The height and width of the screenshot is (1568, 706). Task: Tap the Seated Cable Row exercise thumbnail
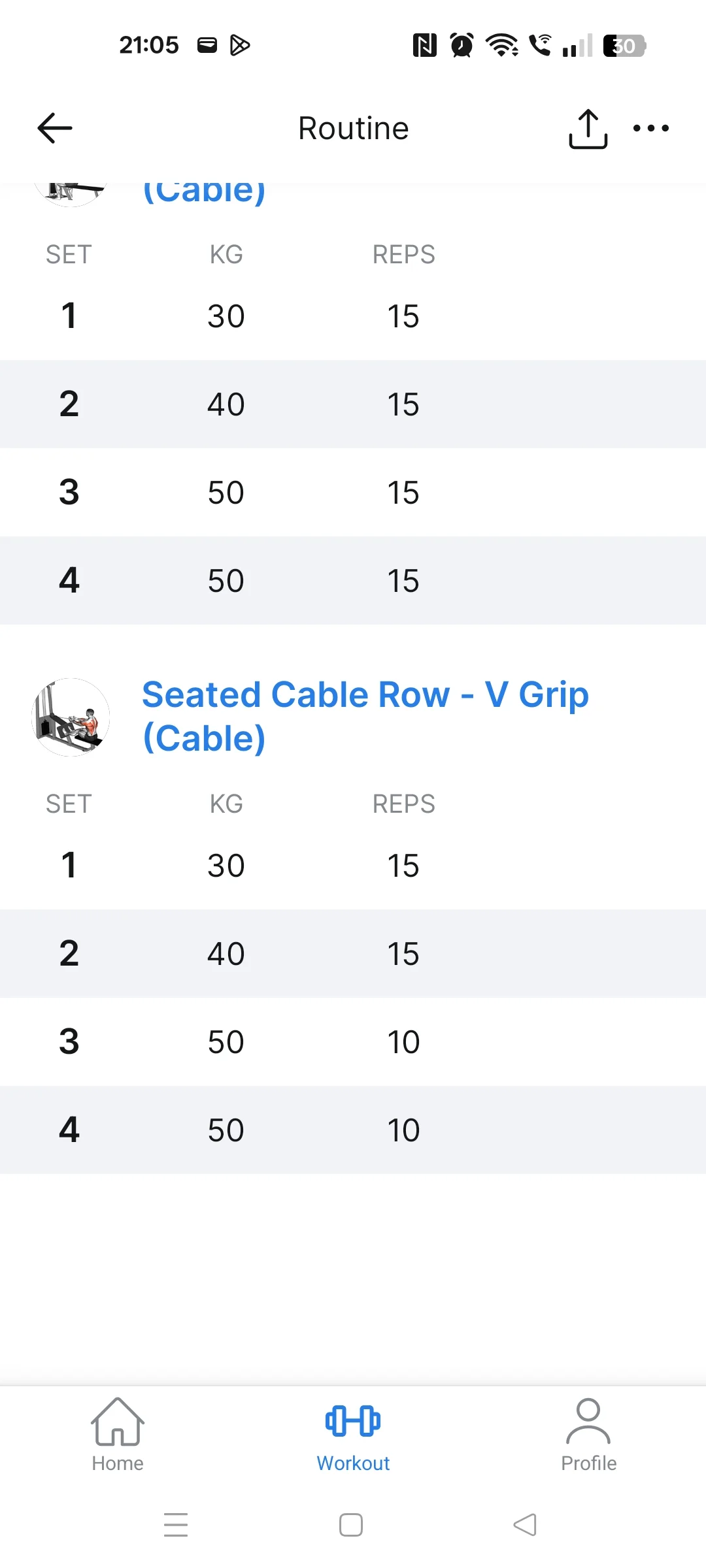click(x=71, y=717)
